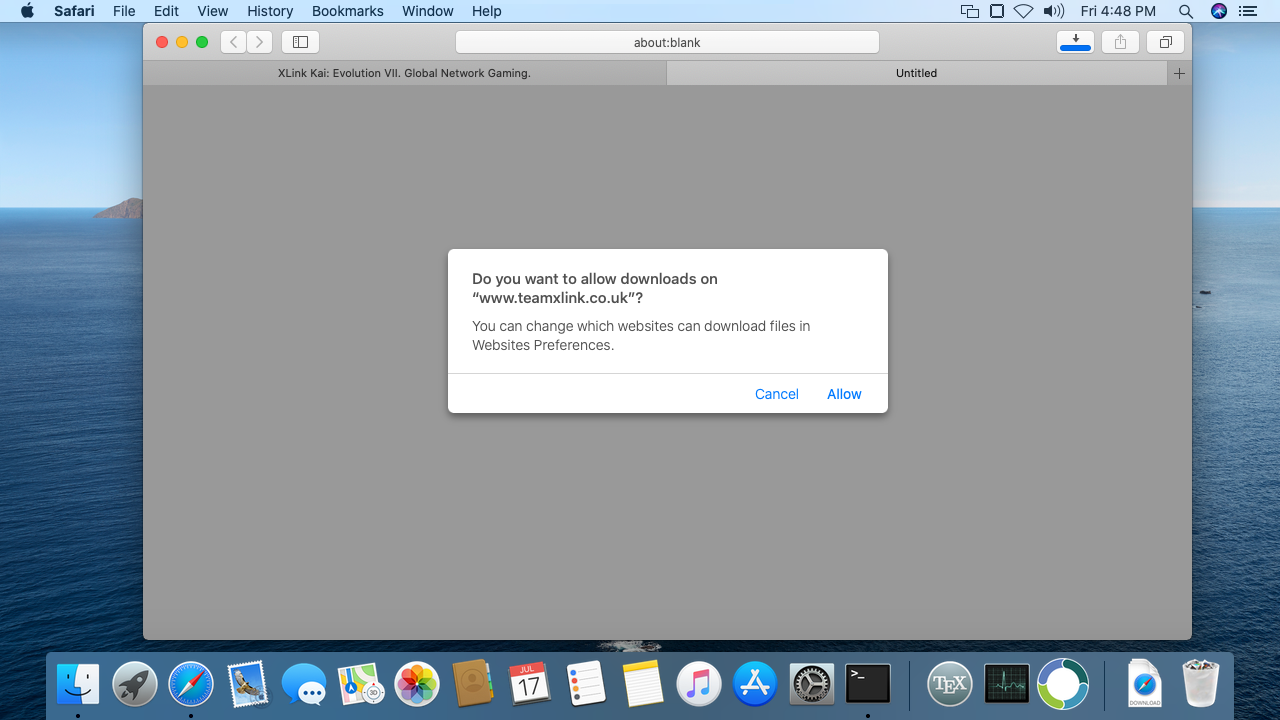Image resolution: width=1280 pixels, height=720 pixels.
Task: Open a new tab with plus button
Action: pyautogui.click(x=1179, y=73)
